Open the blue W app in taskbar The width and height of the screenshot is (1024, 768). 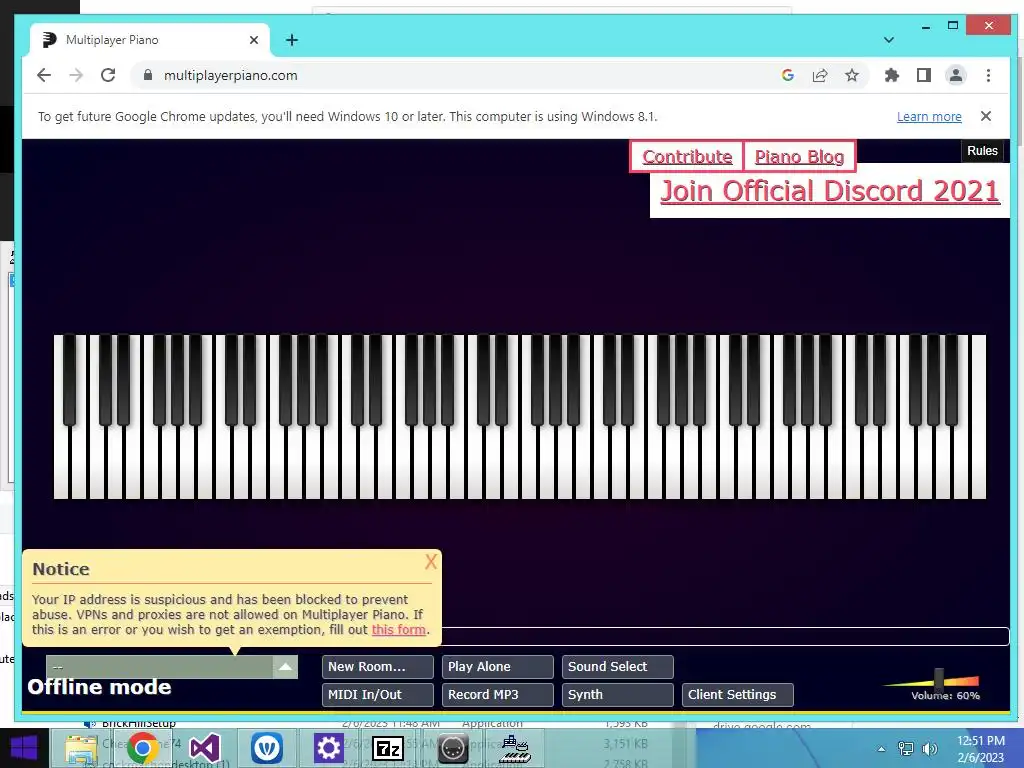click(266, 748)
